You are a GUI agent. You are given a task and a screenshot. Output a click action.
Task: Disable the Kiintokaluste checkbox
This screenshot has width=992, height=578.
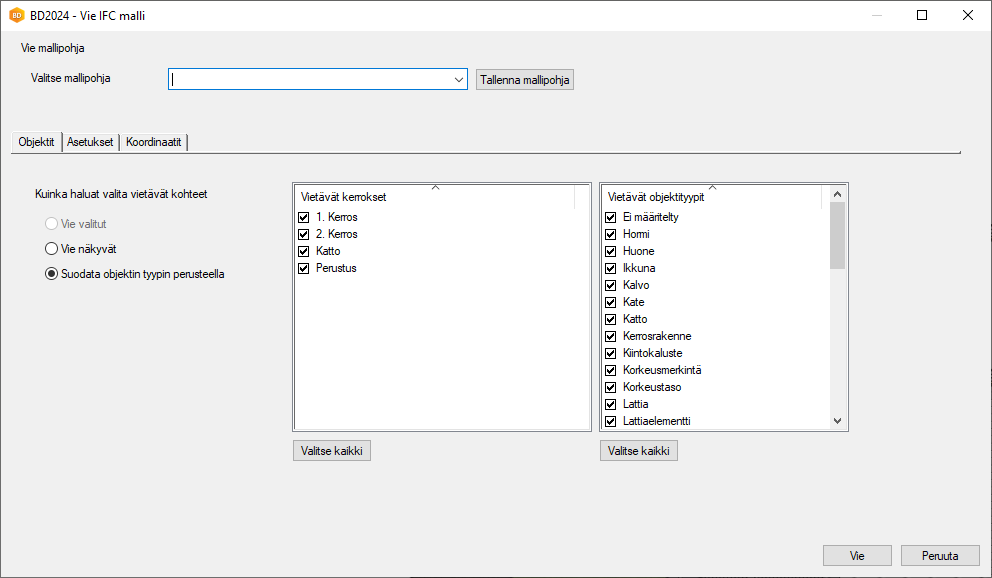coord(610,353)
